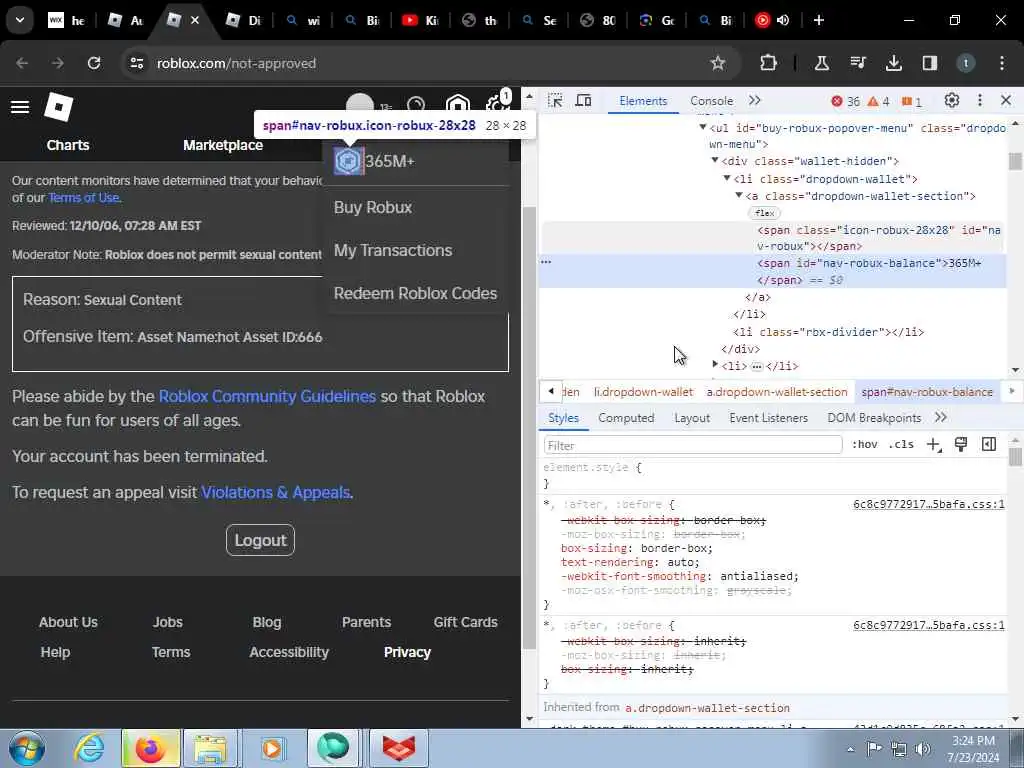Open DevTools customize three-dot menu

click(x=980, y=101)
